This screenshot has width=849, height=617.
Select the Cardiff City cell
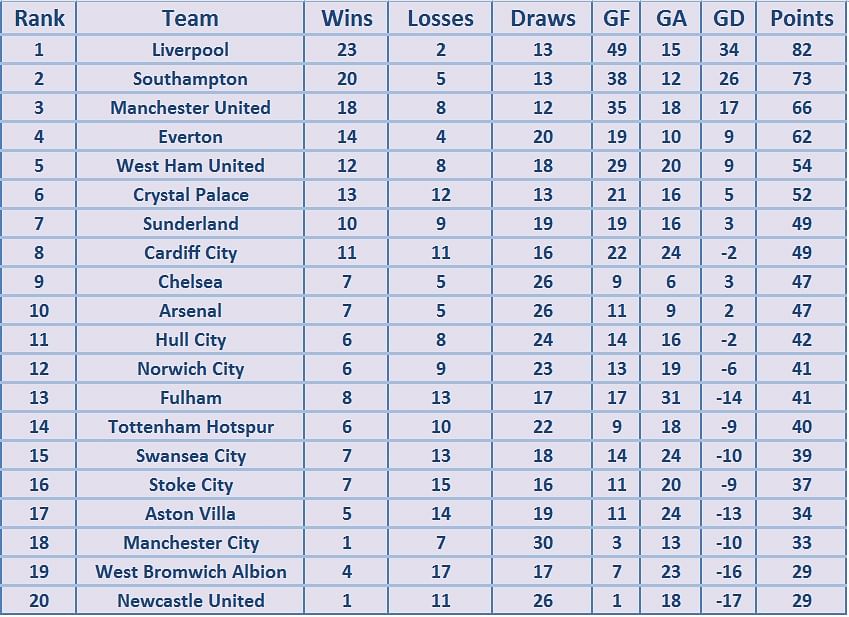pos(190,253)
